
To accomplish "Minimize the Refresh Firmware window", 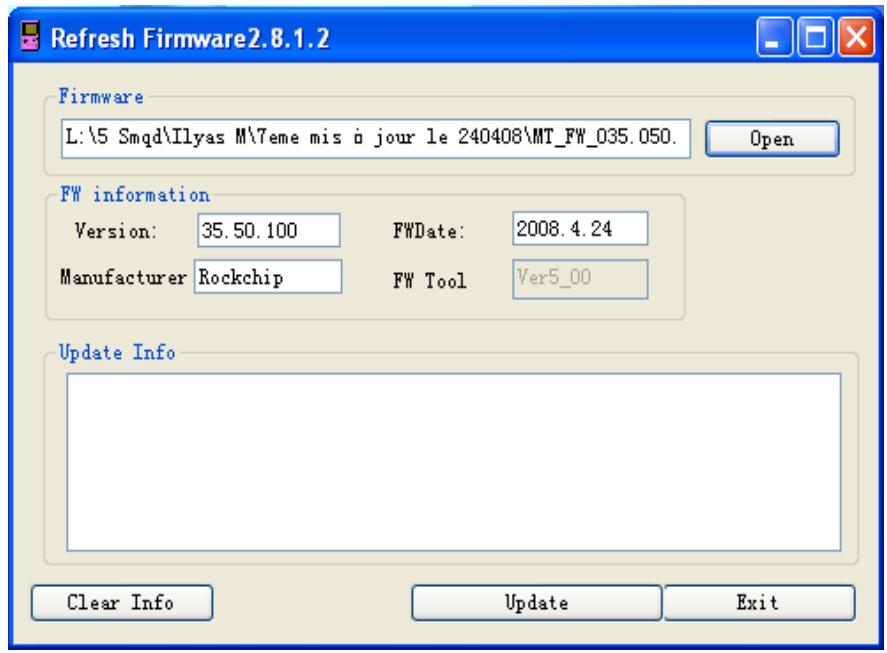I will pos(774,37).
